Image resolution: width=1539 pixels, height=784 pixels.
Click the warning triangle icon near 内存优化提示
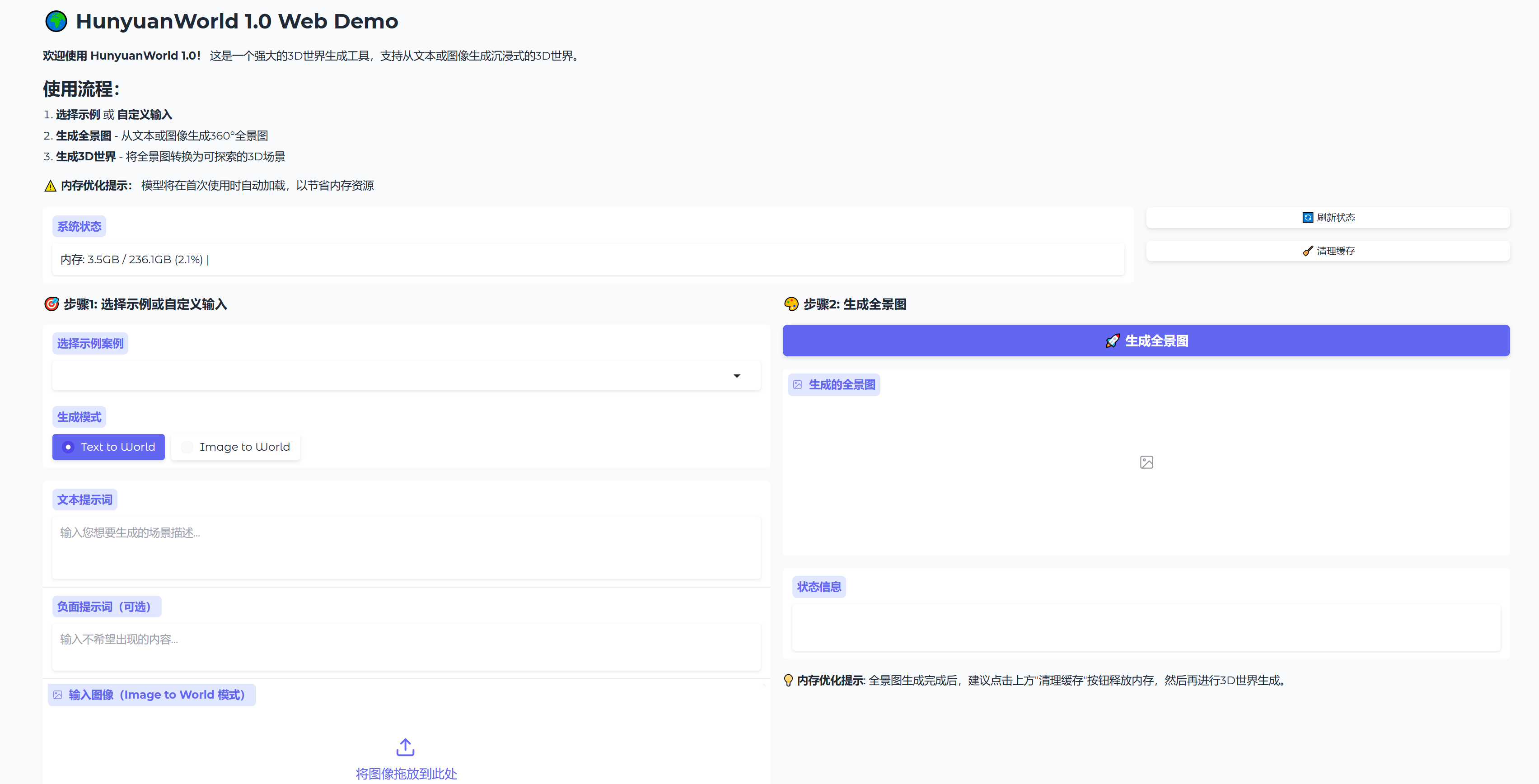[x=50, y=187]
